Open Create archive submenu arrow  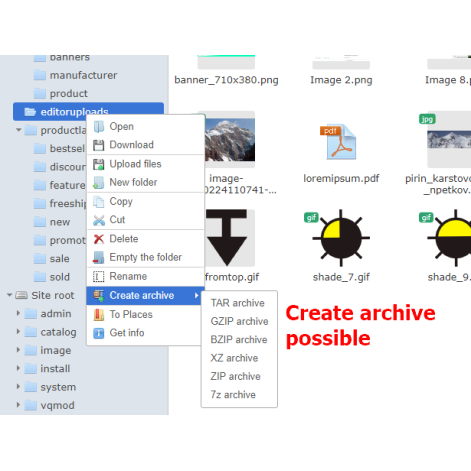pyautogui.click(x=197, y=295)
